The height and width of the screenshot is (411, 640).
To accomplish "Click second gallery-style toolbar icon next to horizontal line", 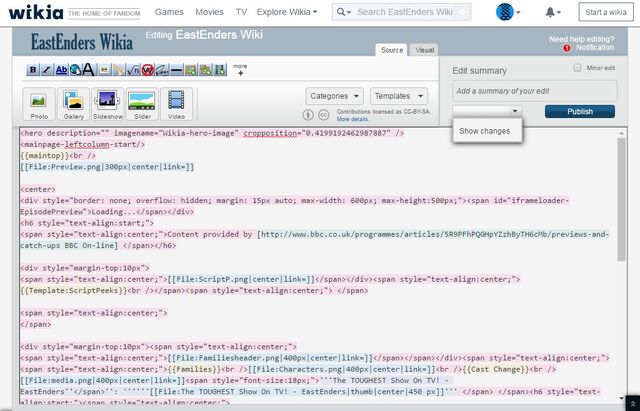I will coord(205,70).
